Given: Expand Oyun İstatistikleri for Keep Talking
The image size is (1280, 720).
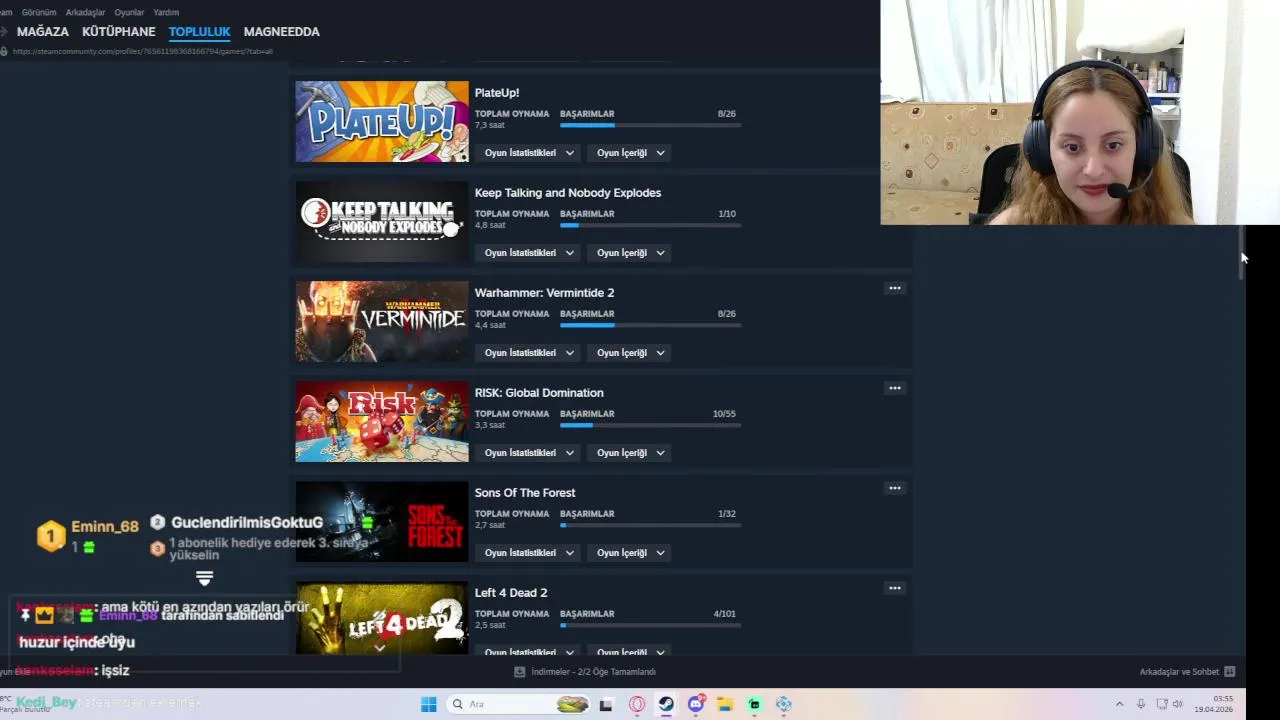Looking at the screenshot, I should click(x=529, y=253).
